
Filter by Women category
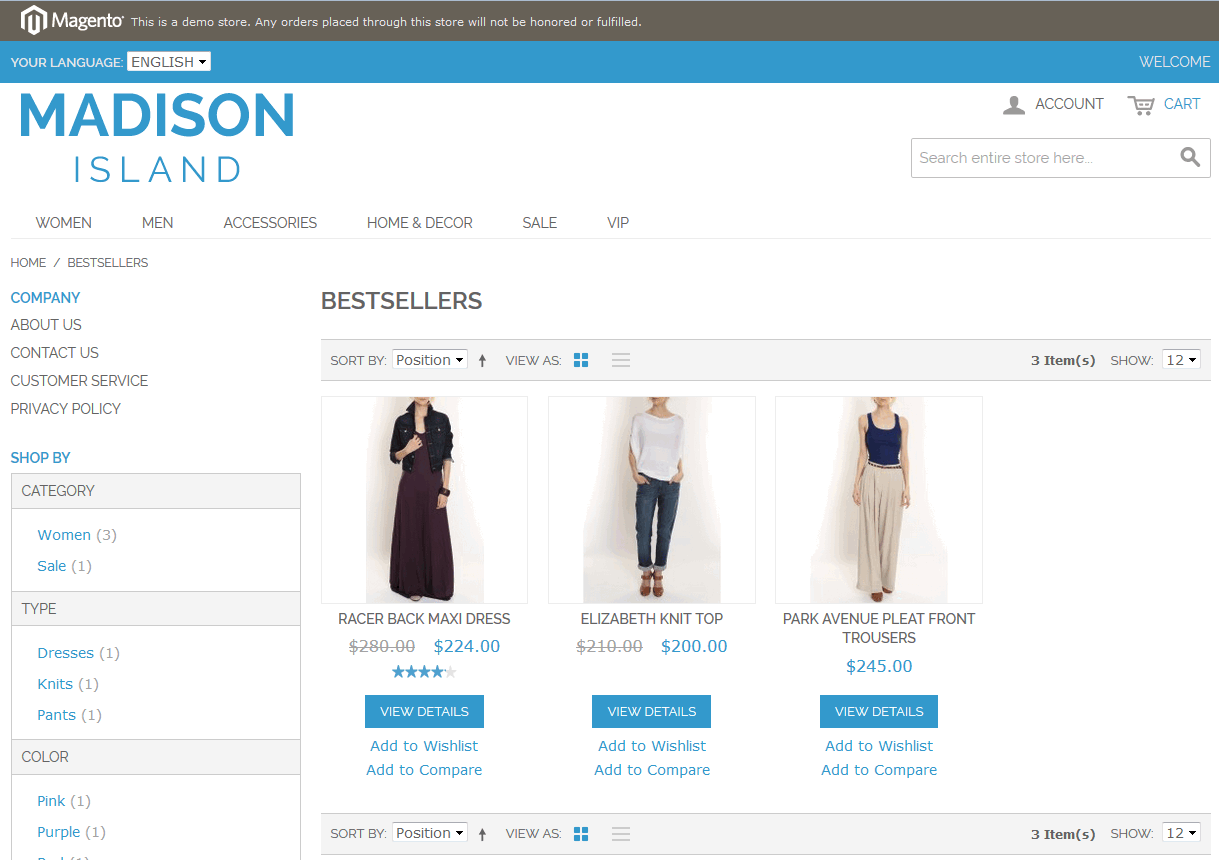pos(64,535)
